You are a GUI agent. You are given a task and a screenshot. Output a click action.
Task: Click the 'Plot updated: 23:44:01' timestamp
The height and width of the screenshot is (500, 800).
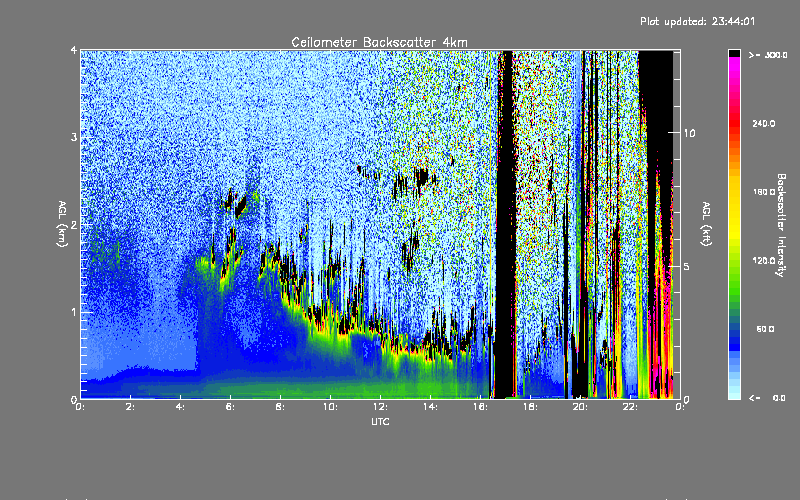coord(697,21)
